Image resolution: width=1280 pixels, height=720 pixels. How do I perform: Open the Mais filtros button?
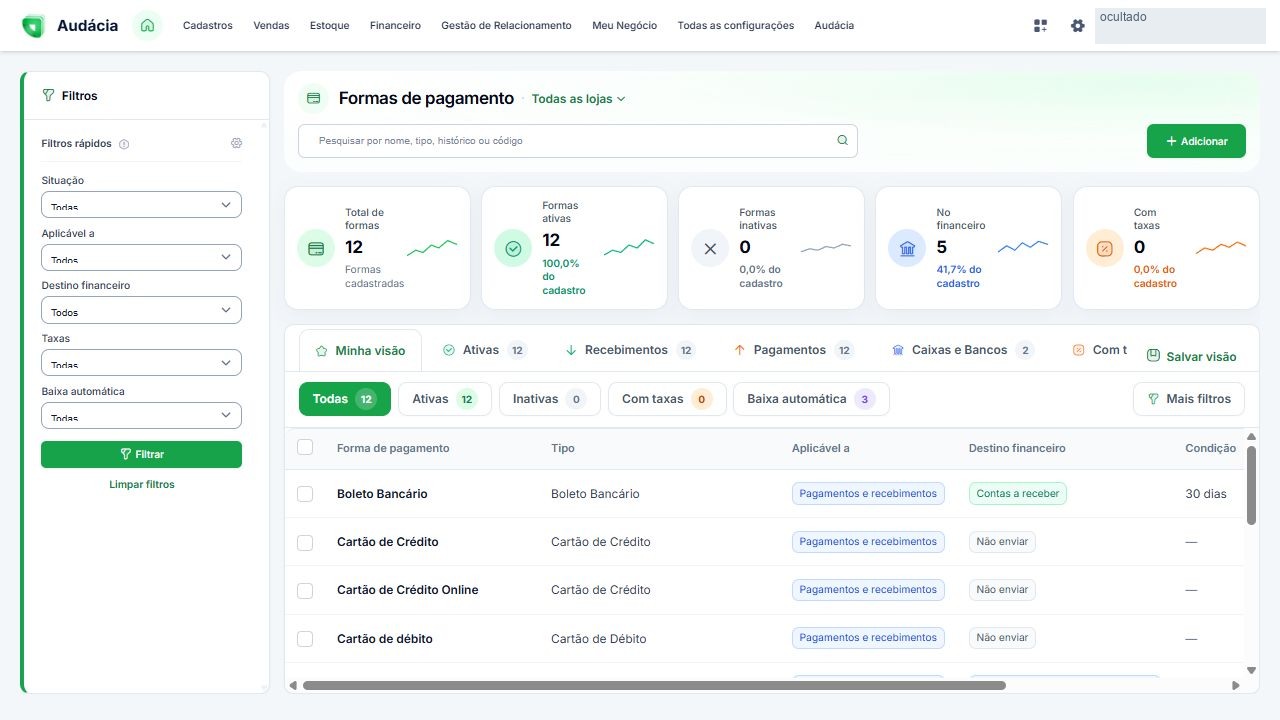click(x=1189, y=399)
